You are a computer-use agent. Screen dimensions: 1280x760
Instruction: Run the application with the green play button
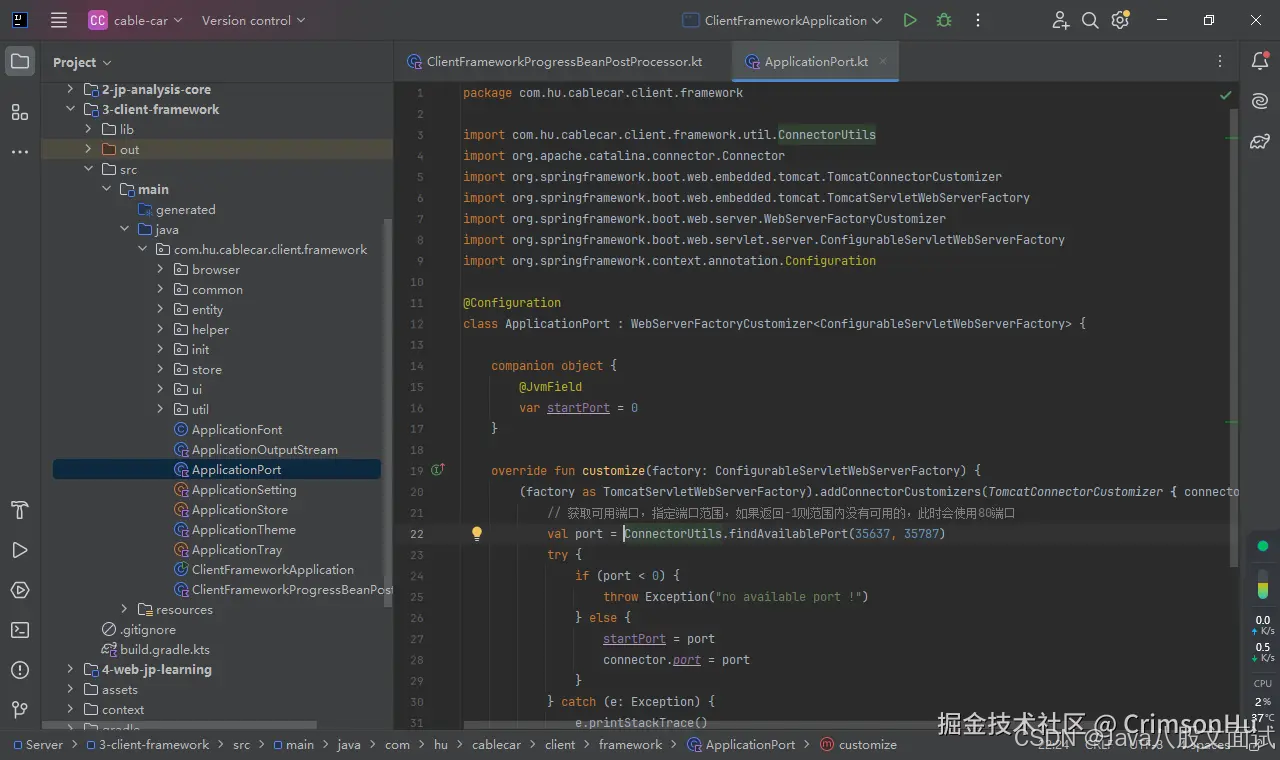(909, 20)
